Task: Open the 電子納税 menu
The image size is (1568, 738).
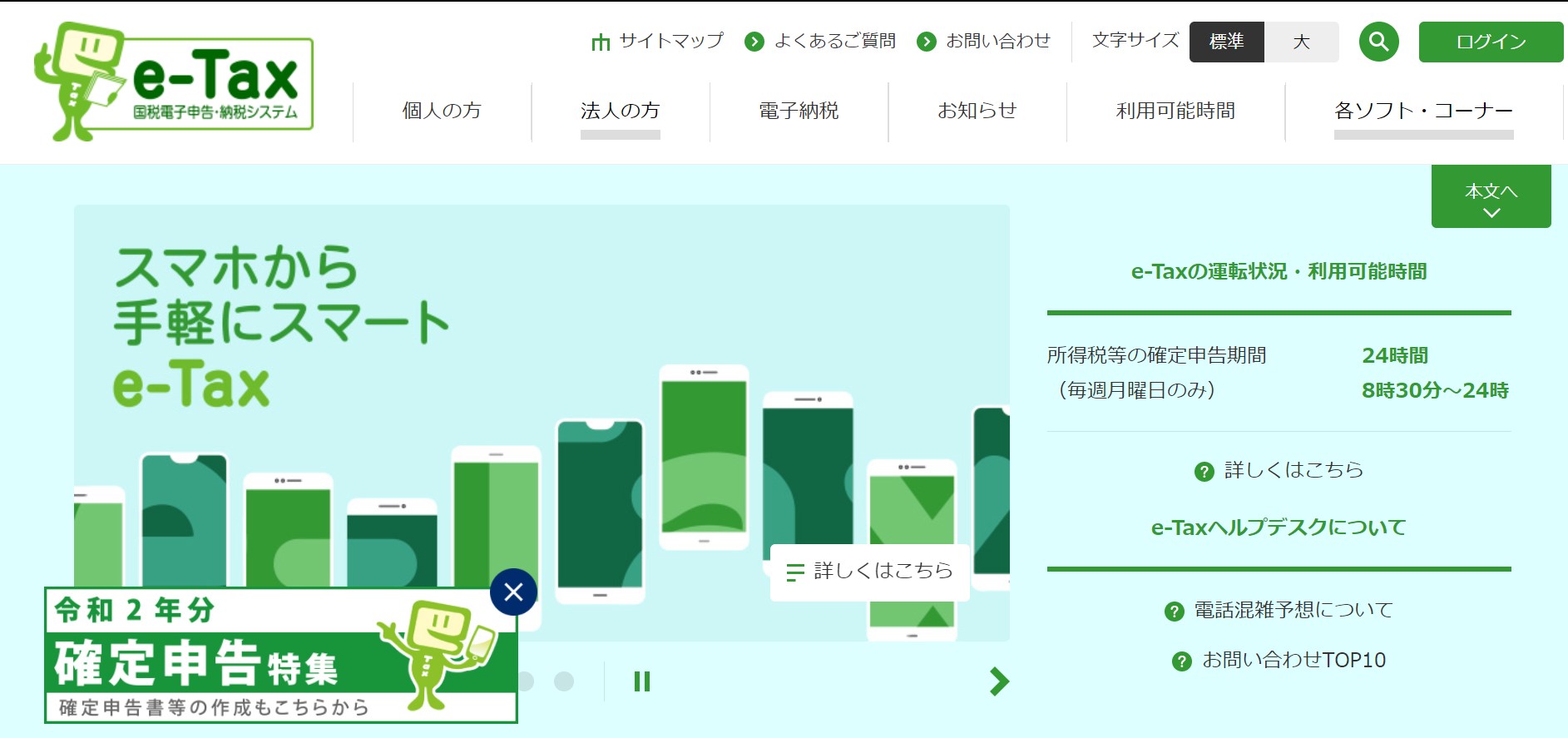Action: (x=799, y=111)
